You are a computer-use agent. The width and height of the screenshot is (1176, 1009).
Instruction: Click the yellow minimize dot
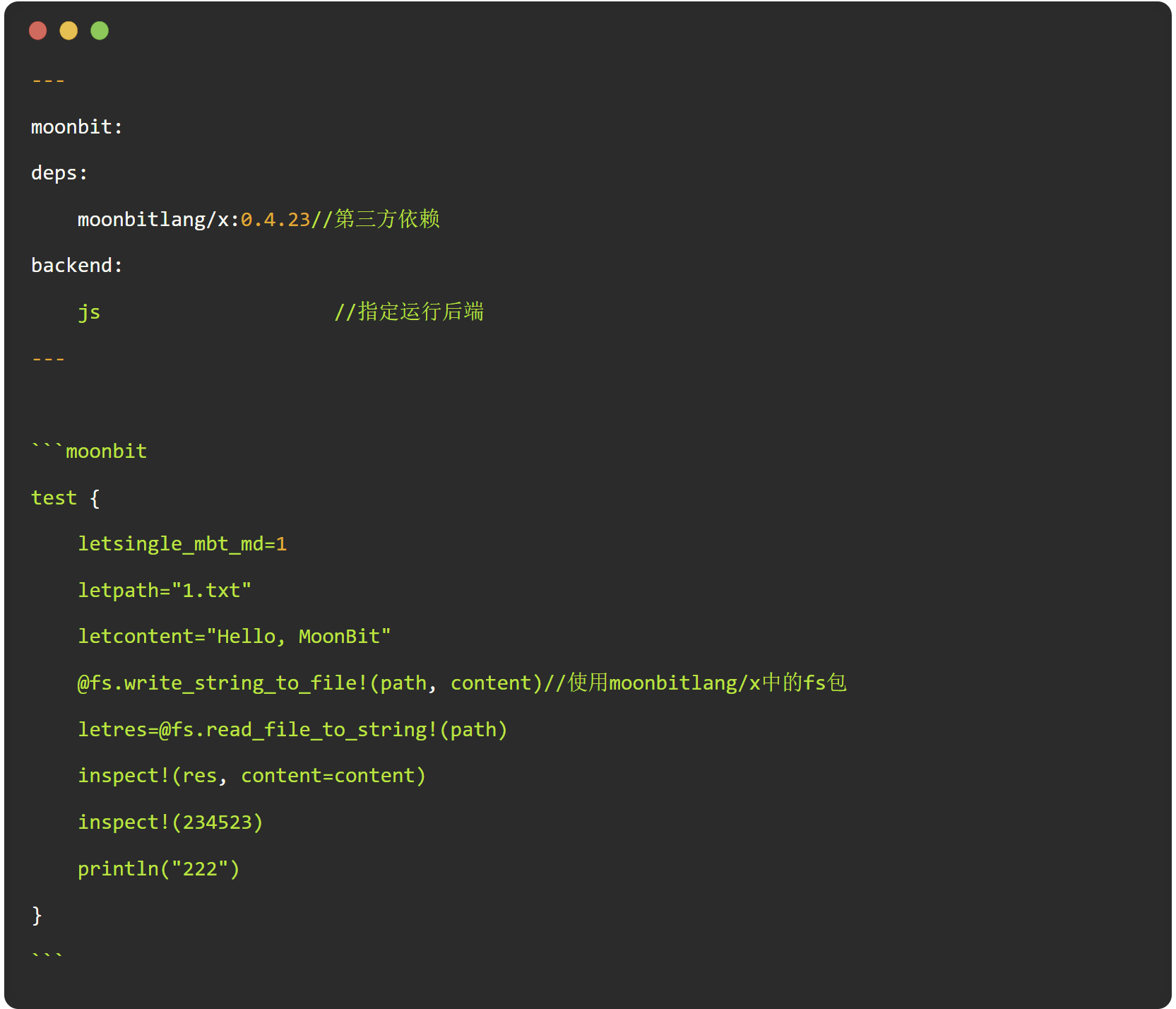pos(69,30)
